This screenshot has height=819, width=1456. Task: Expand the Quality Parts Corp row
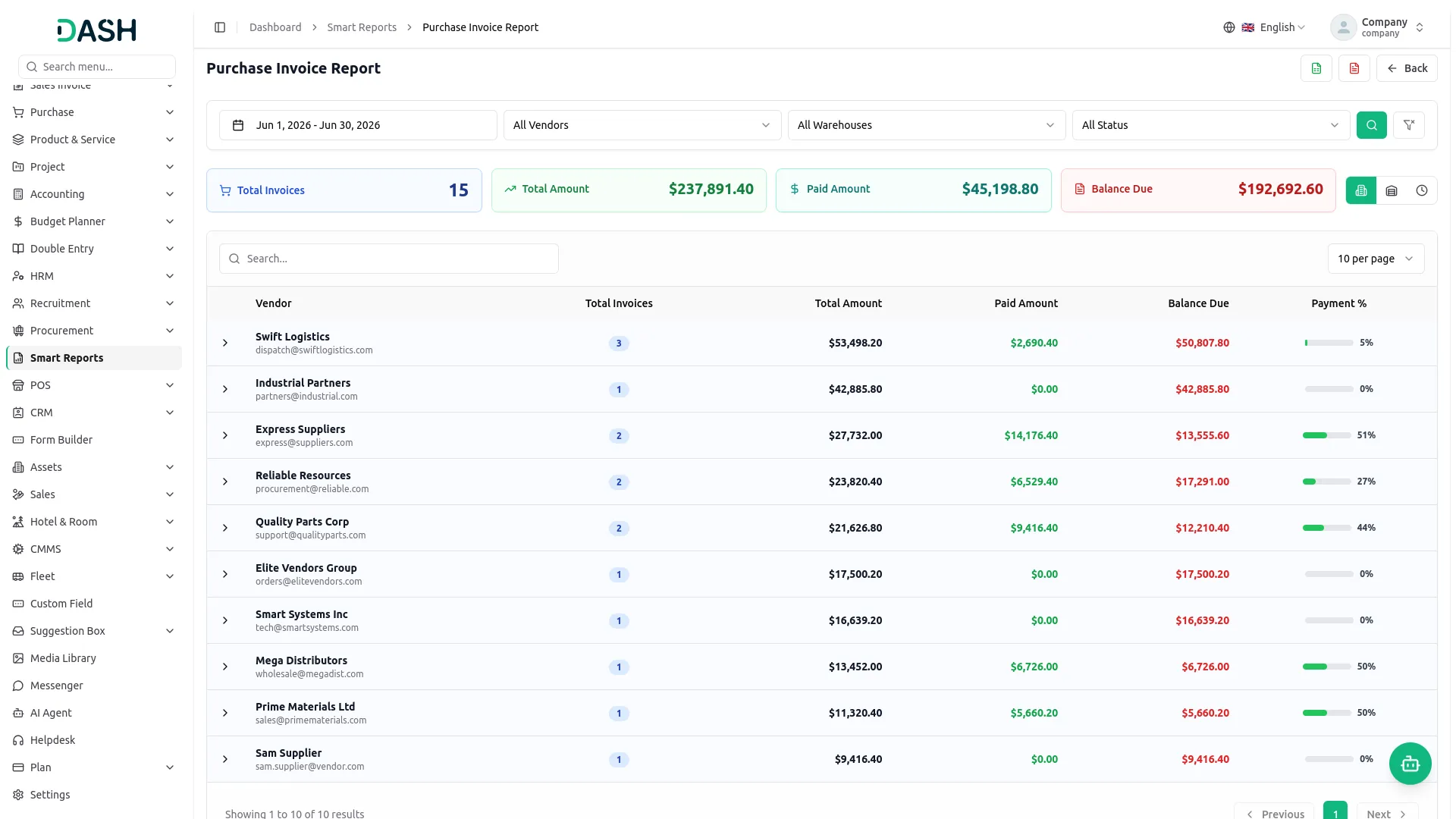click(x=225, y=528)
